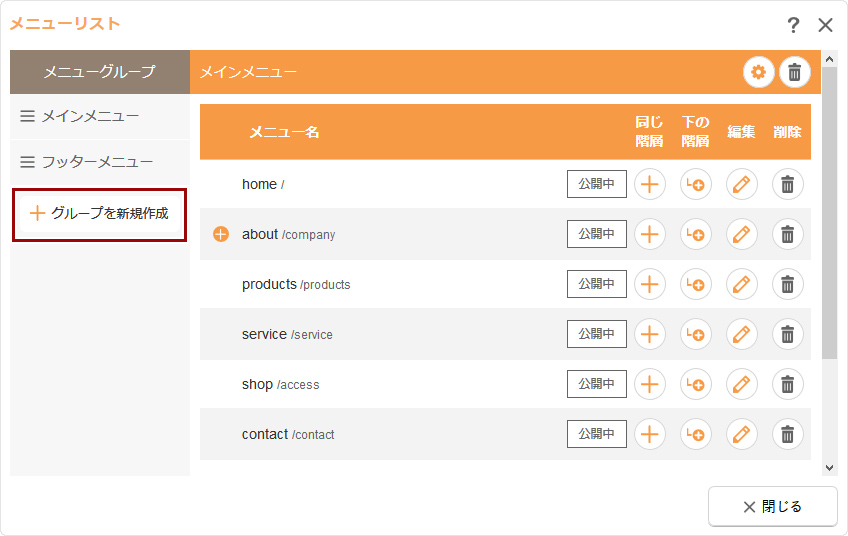Click グループを新規作成 button
Viewport: 848px width, 536px height.
point(100,214)
